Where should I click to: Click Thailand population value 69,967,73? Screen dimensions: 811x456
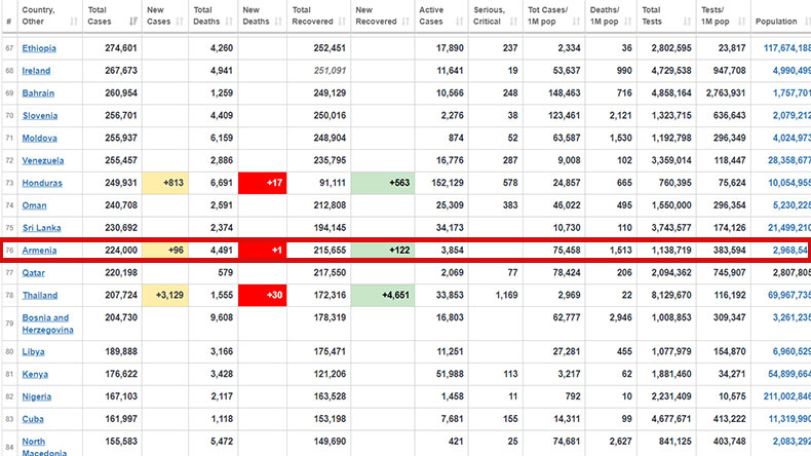(x=789, y=295)
